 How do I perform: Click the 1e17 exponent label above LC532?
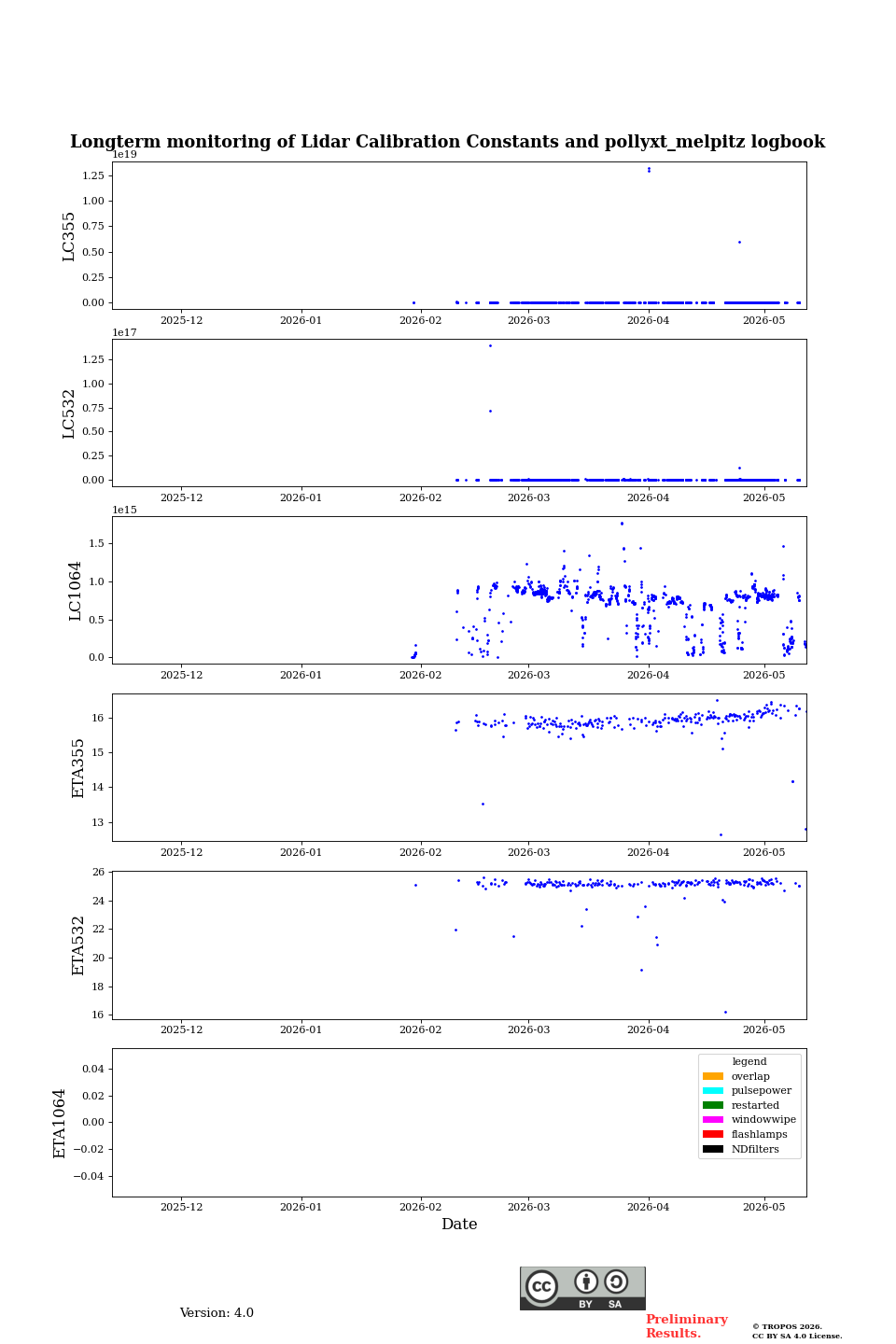tap(125, 332)
